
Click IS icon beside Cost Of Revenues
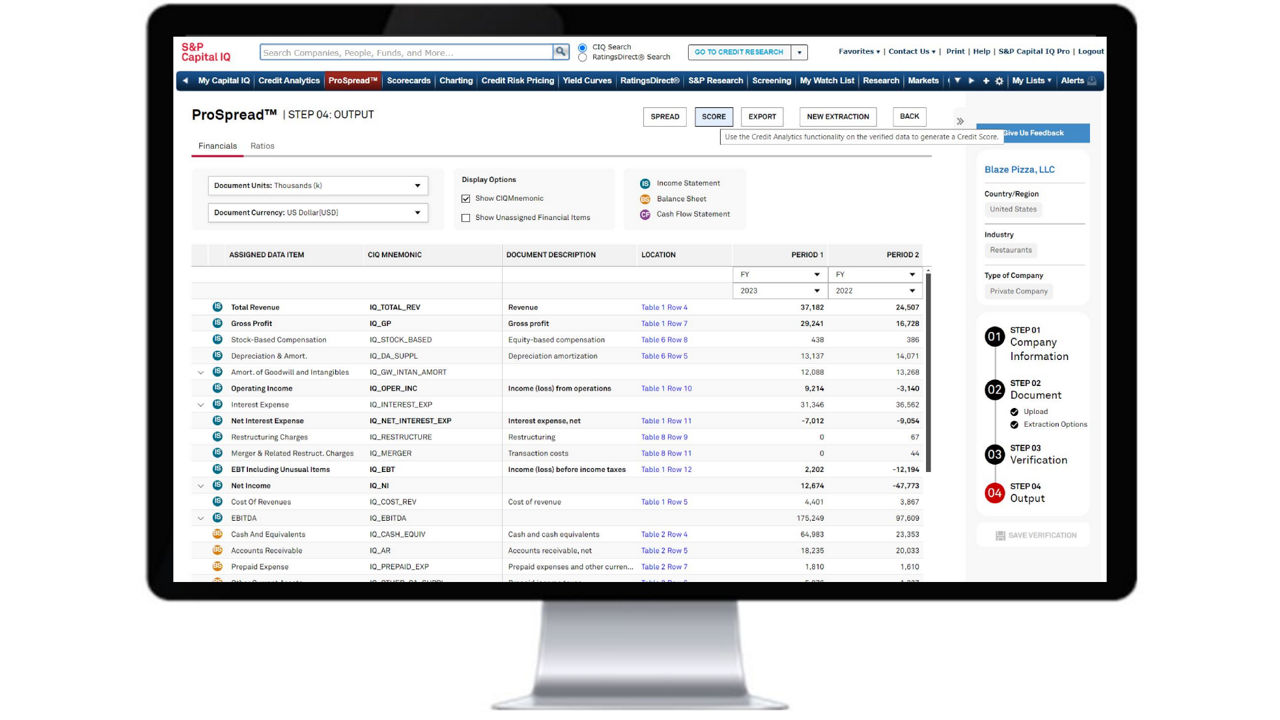click(x=217, y=501)
